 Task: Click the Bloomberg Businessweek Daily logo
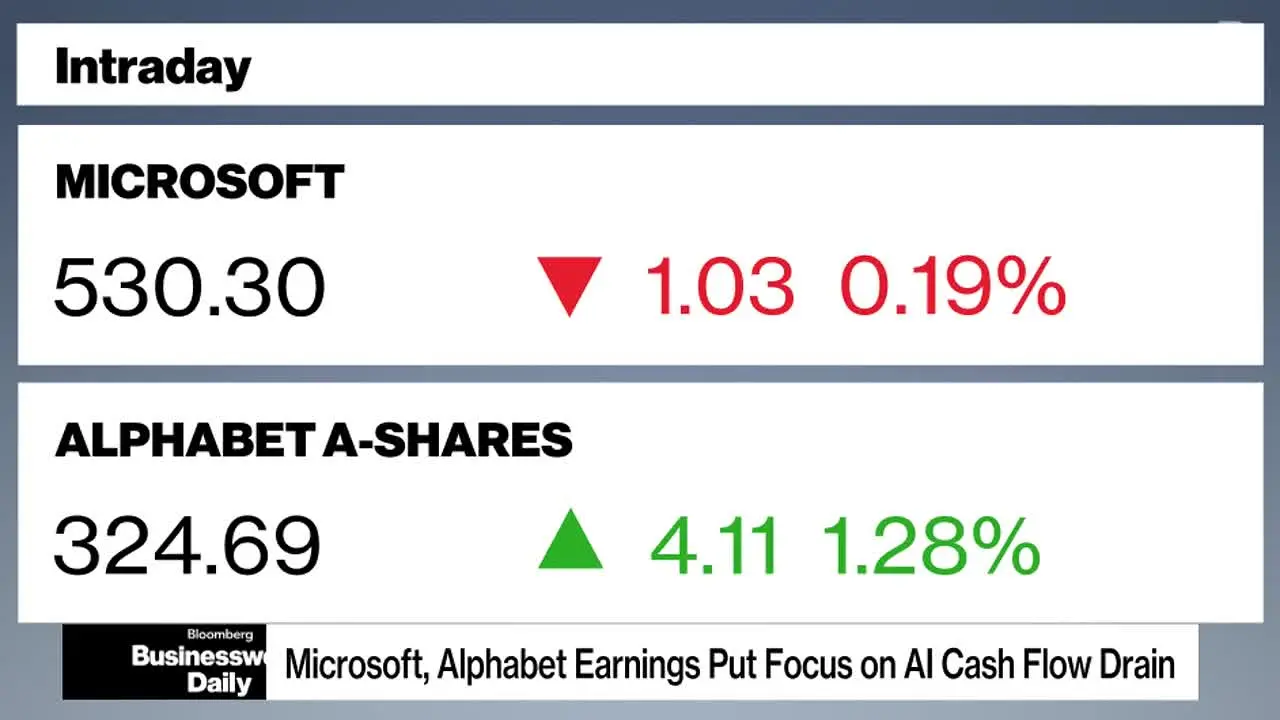click(164, 662)
